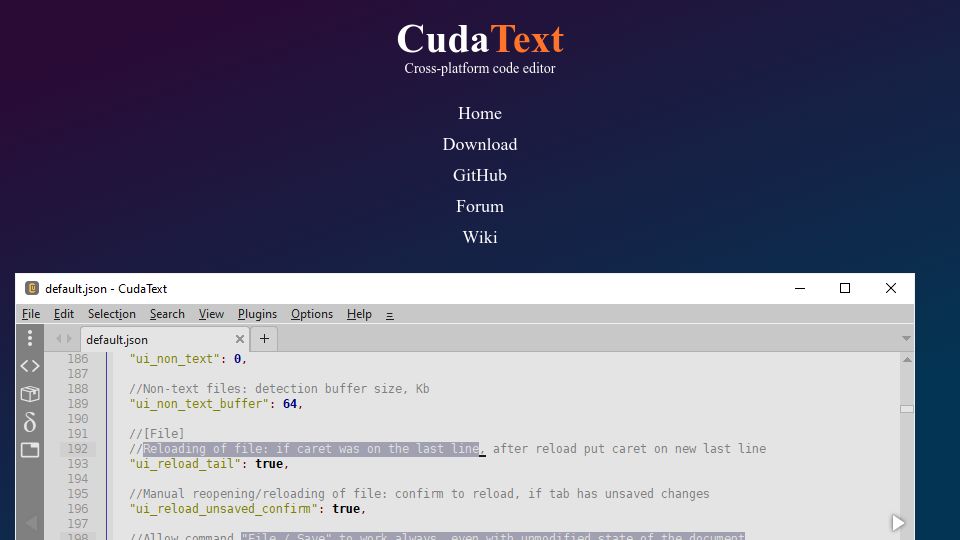Visit the GitHub link

pos(480,176)
